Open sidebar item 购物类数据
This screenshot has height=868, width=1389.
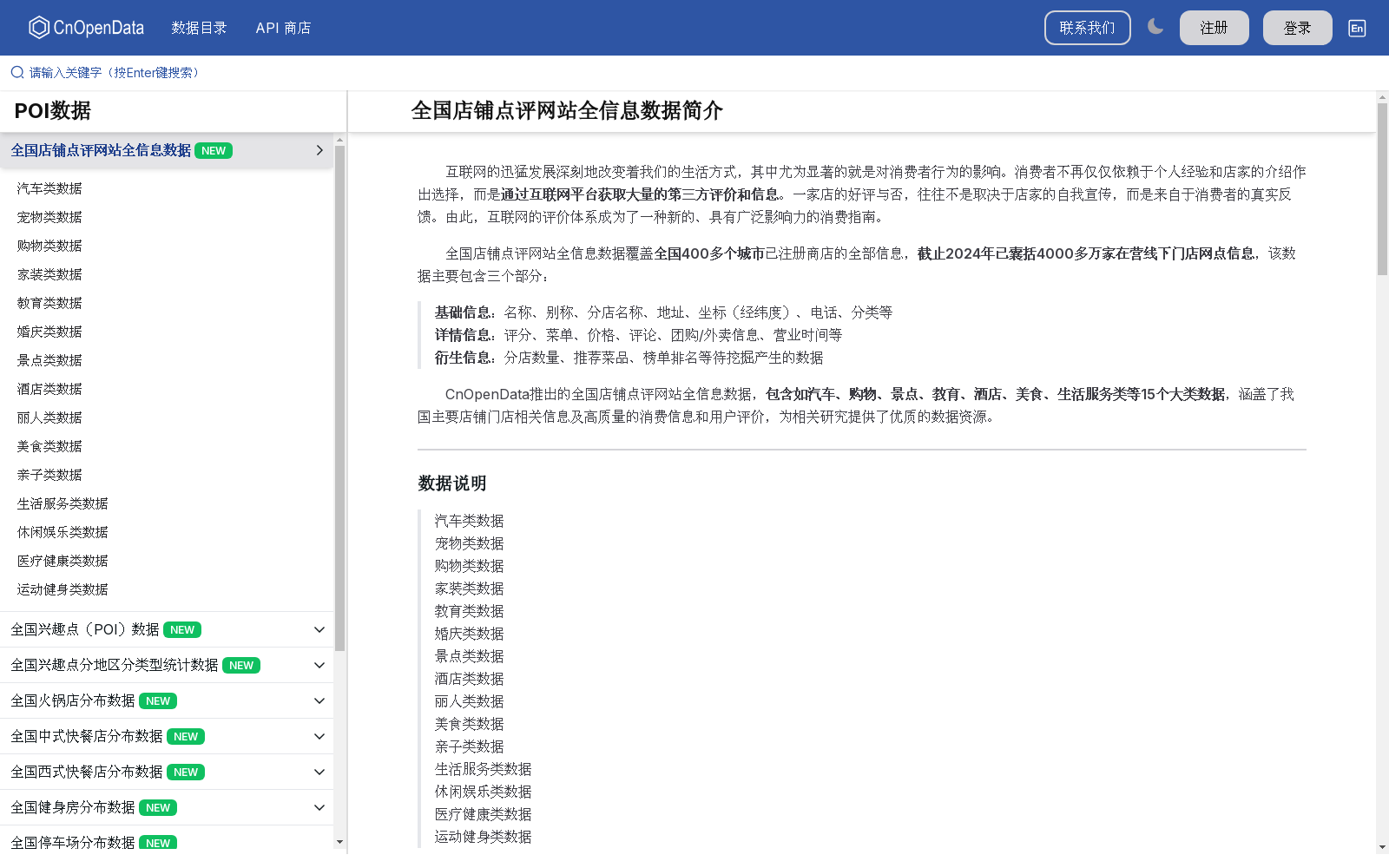[49, 246]
